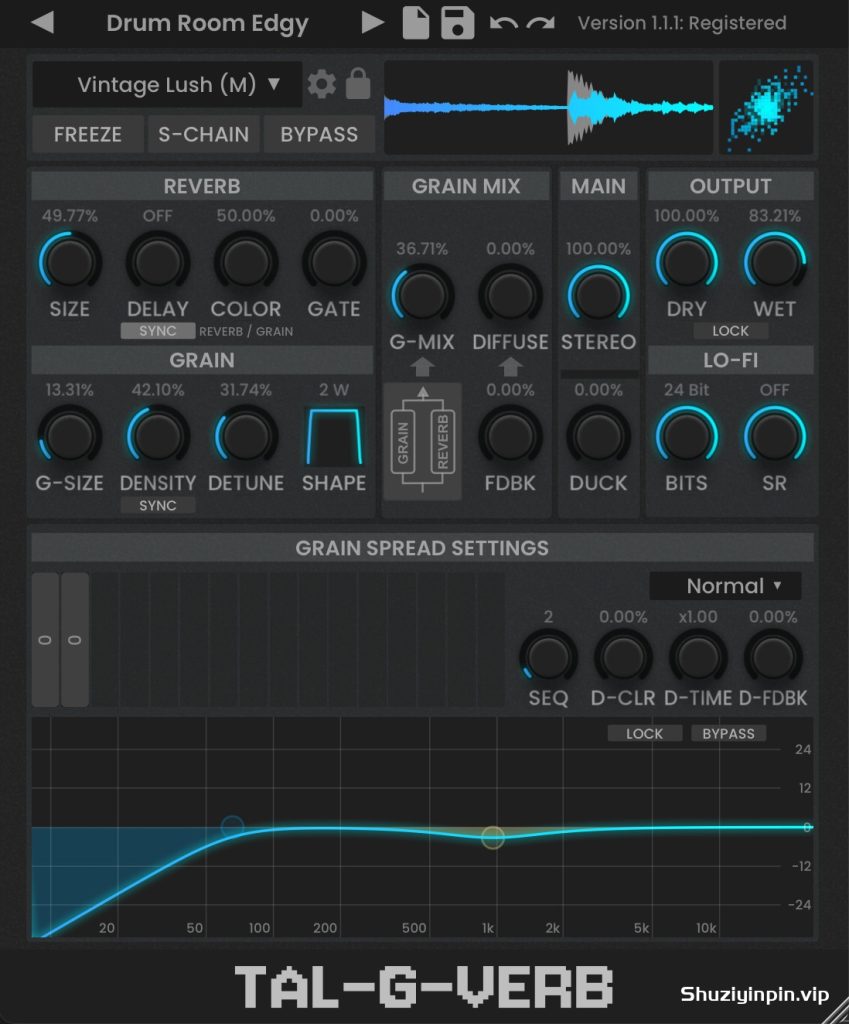The height and width of the screenshot is (1024, 849).
Task: Open settings via the gear icon
Action: (x=321, y=84)
